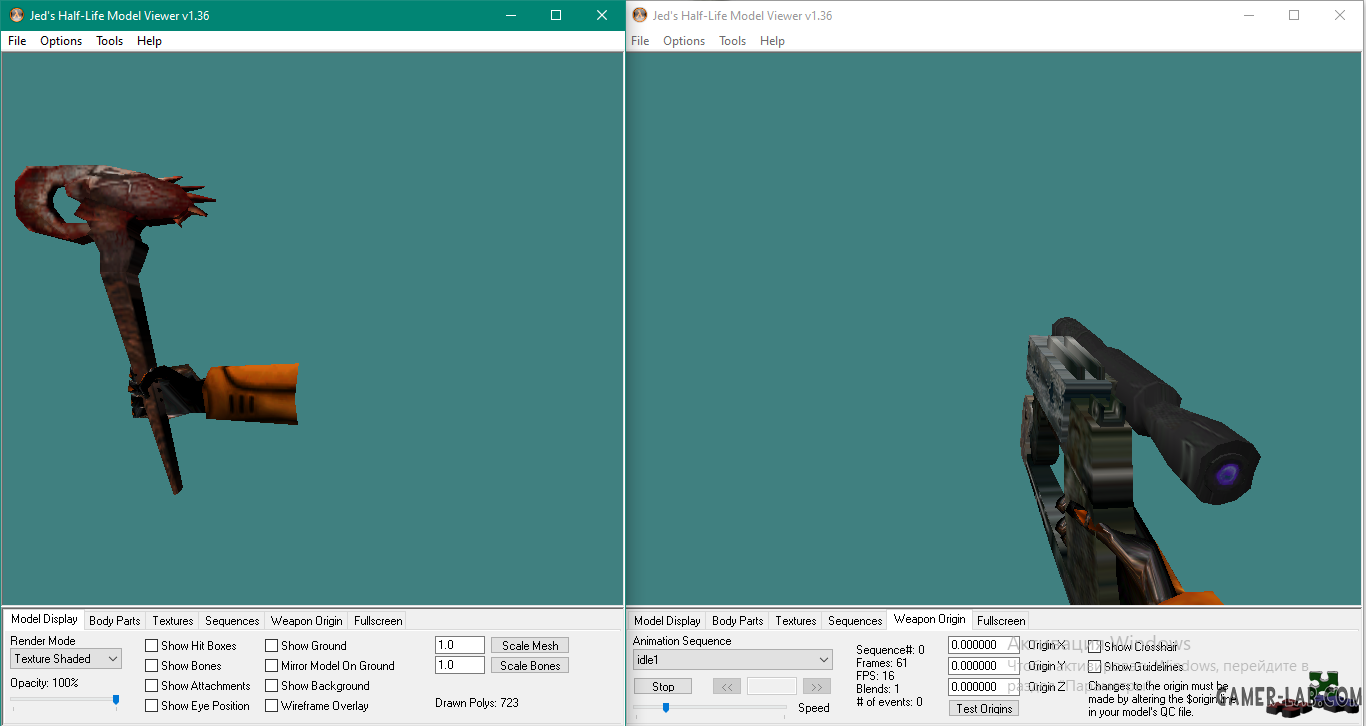The image size is (1366, 726).
Task: Click the Test Origins button
Action: coord(984,709)
